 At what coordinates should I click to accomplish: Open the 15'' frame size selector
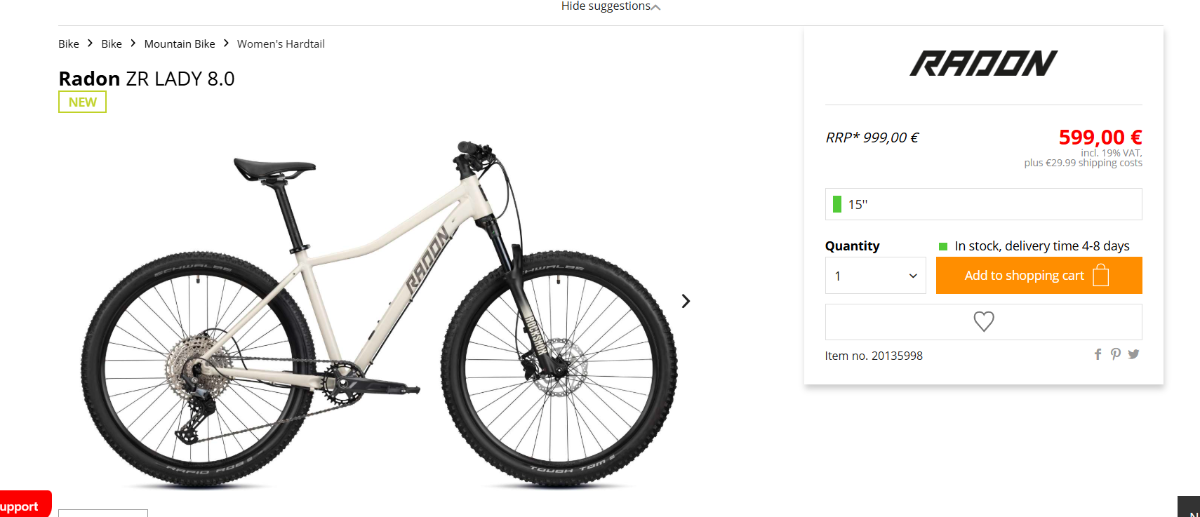(x=983, y=204)
